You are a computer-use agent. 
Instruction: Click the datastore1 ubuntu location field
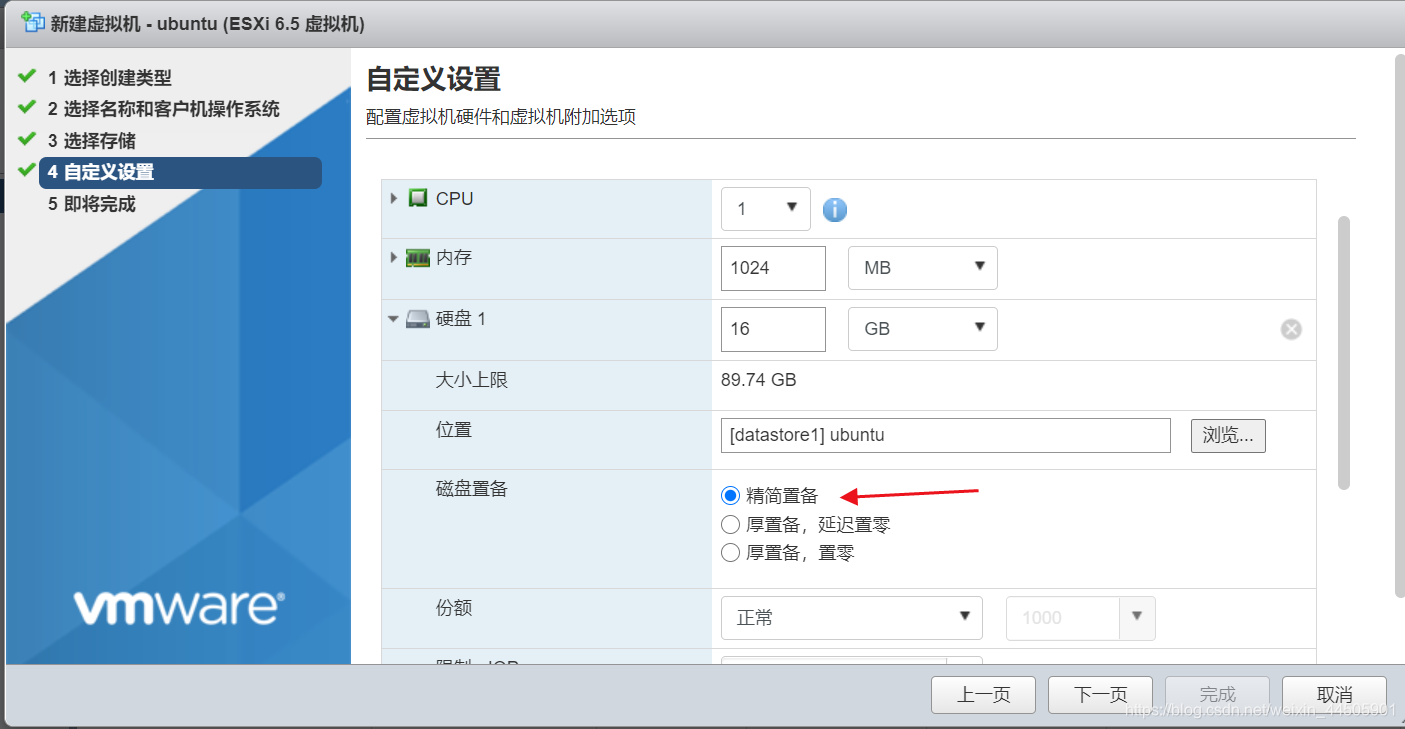tap(944, 435)
